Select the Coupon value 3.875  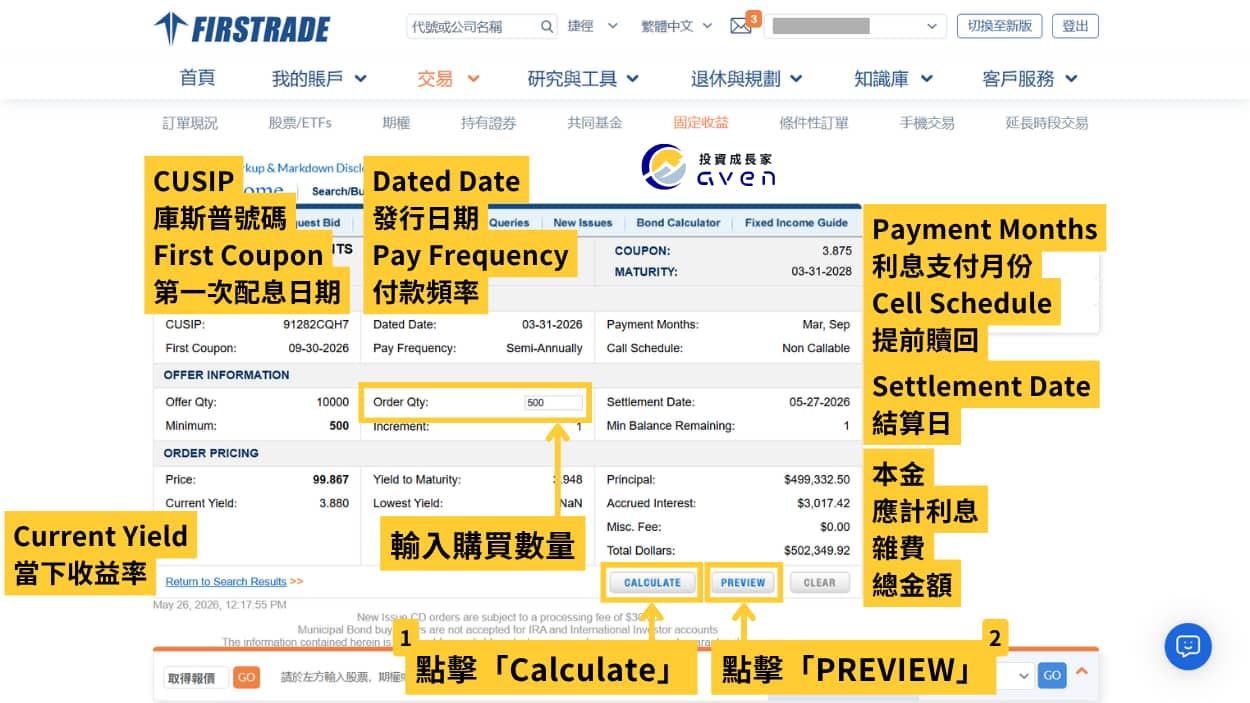tap(836, 250)
